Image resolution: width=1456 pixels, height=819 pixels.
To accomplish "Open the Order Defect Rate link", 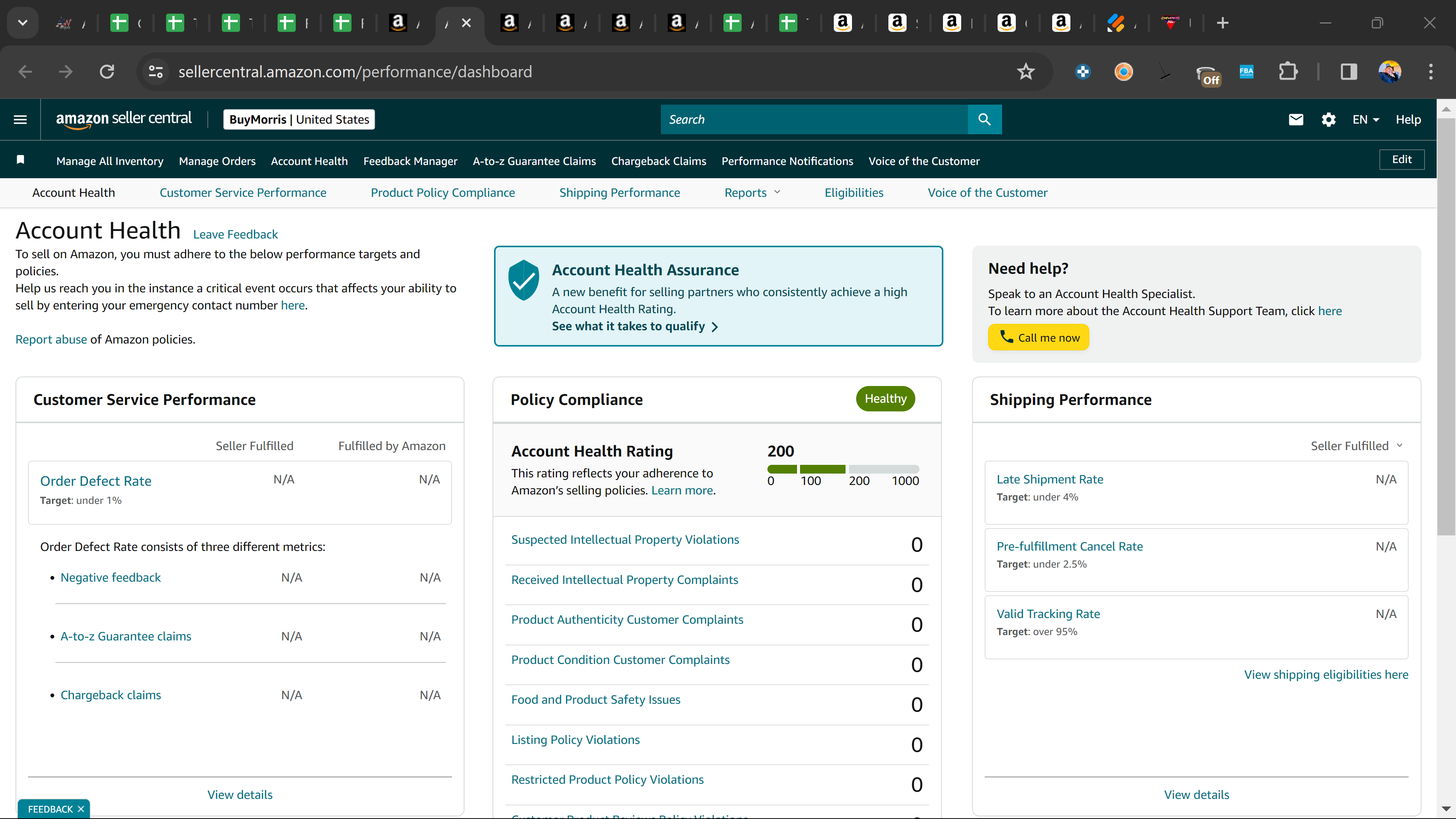I will tap(96, 481).
